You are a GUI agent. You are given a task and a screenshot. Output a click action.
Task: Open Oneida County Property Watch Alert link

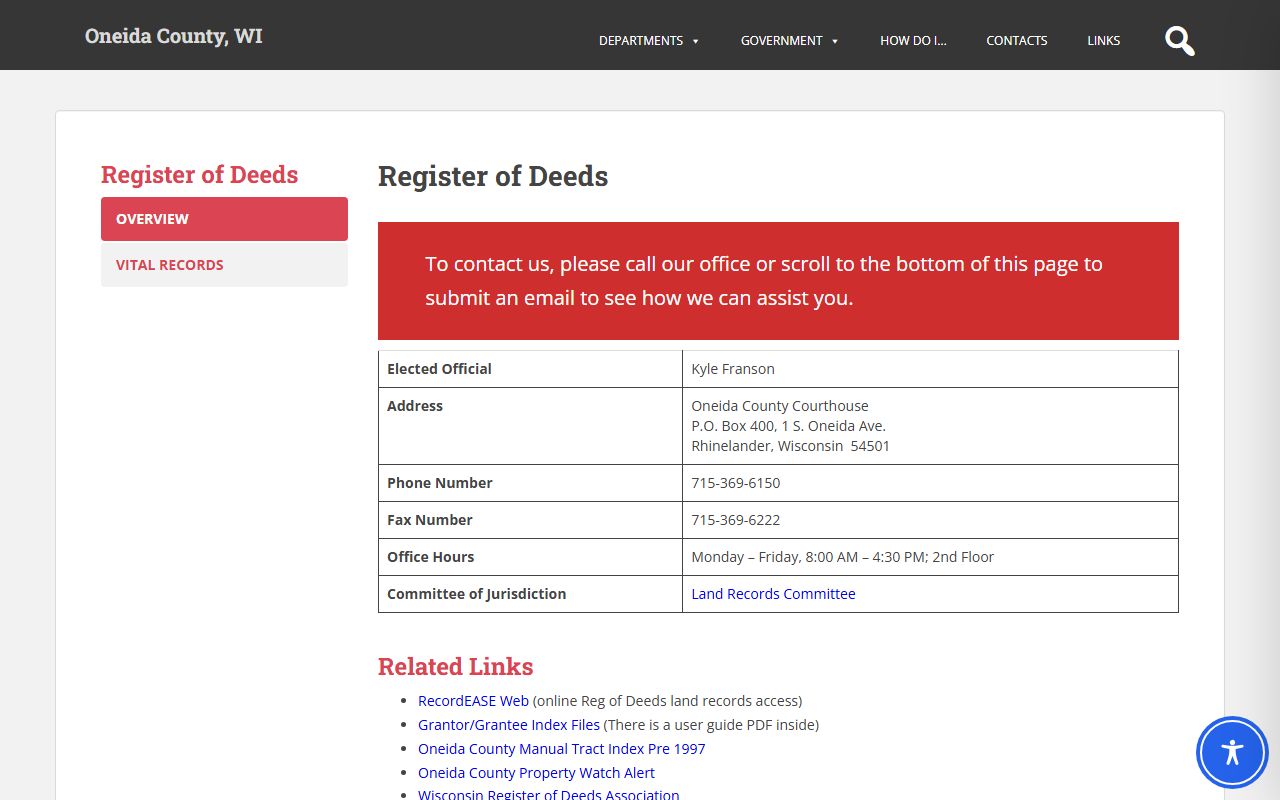pos(536,773)
